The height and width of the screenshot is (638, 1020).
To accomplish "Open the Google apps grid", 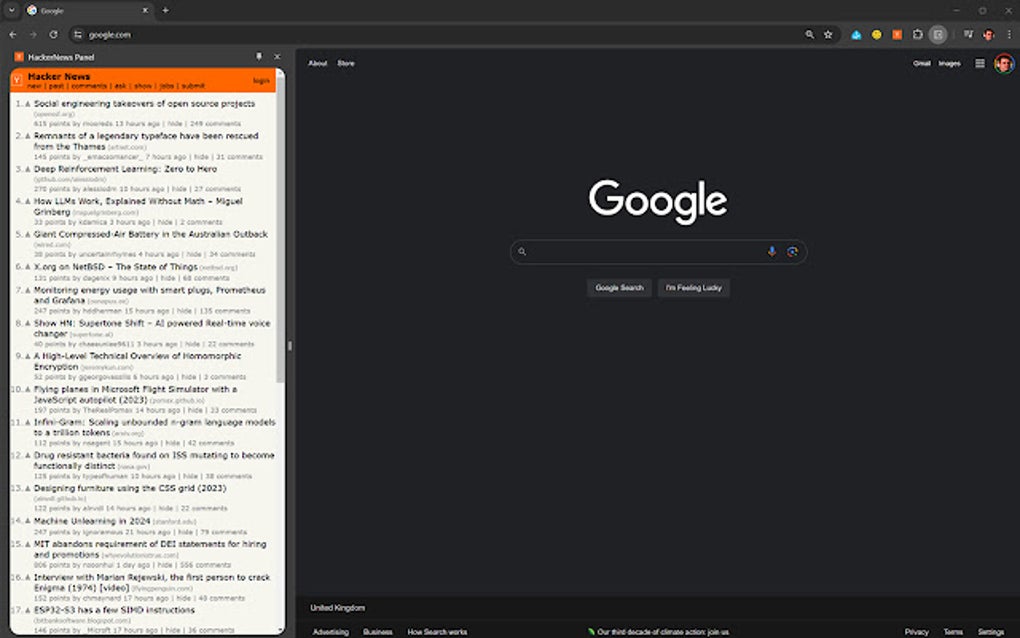I will click(979, 62).
